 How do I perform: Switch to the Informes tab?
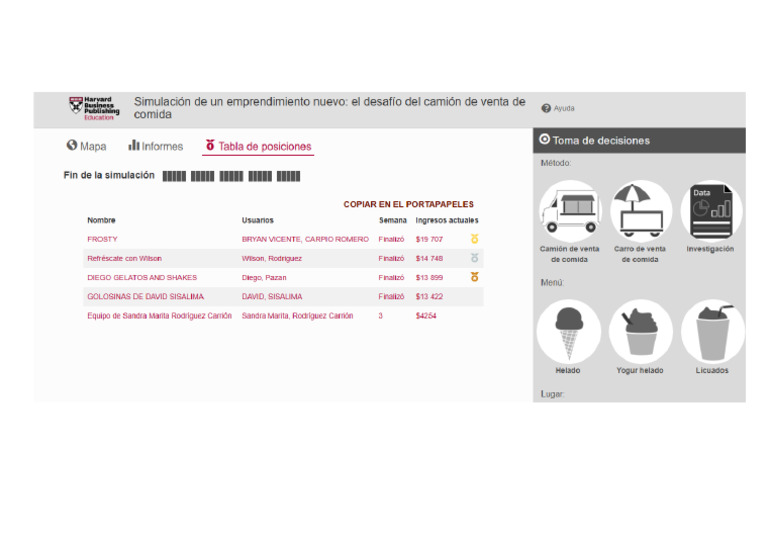tap(155, 146)
